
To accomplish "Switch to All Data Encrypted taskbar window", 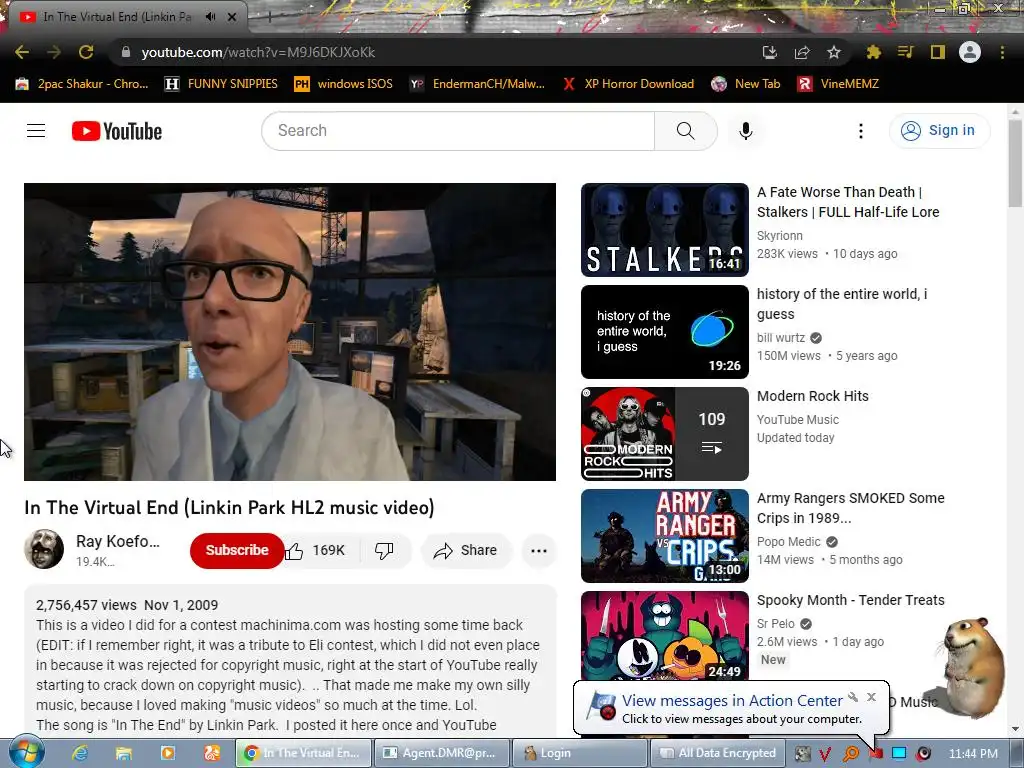I will (x=716, y=753).
